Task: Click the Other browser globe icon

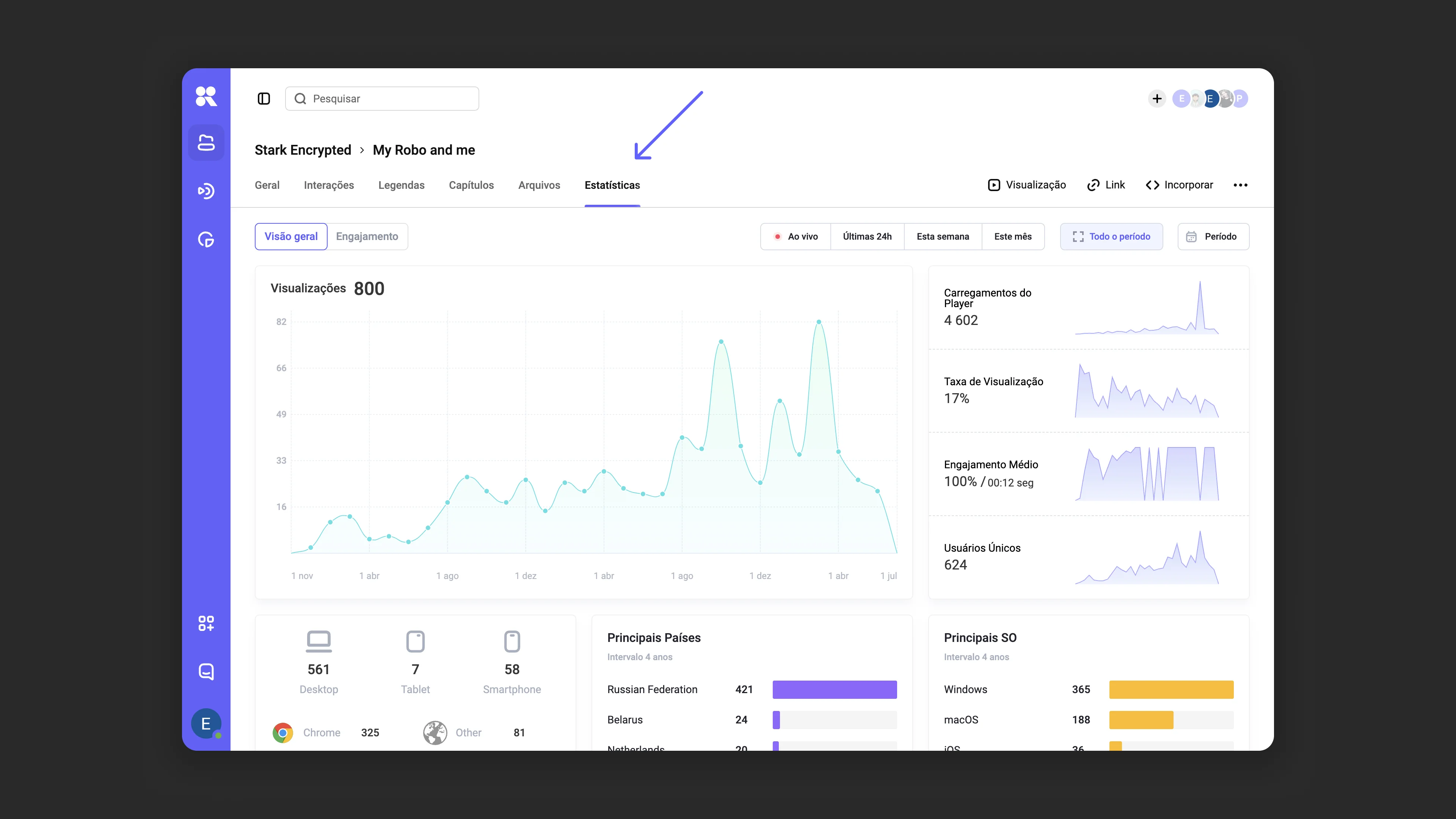Action: click(x=435, y=733)
